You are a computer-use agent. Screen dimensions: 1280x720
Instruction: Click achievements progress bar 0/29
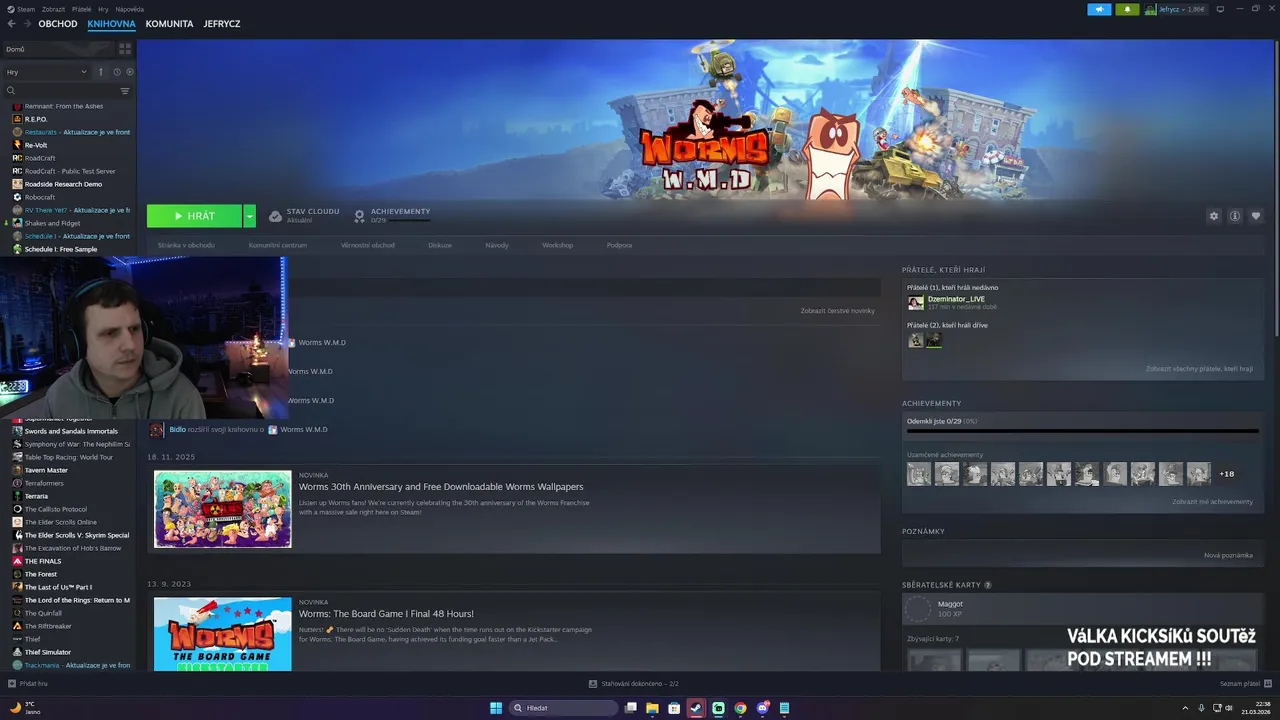pyautogui.click(x=1082, y=431)
